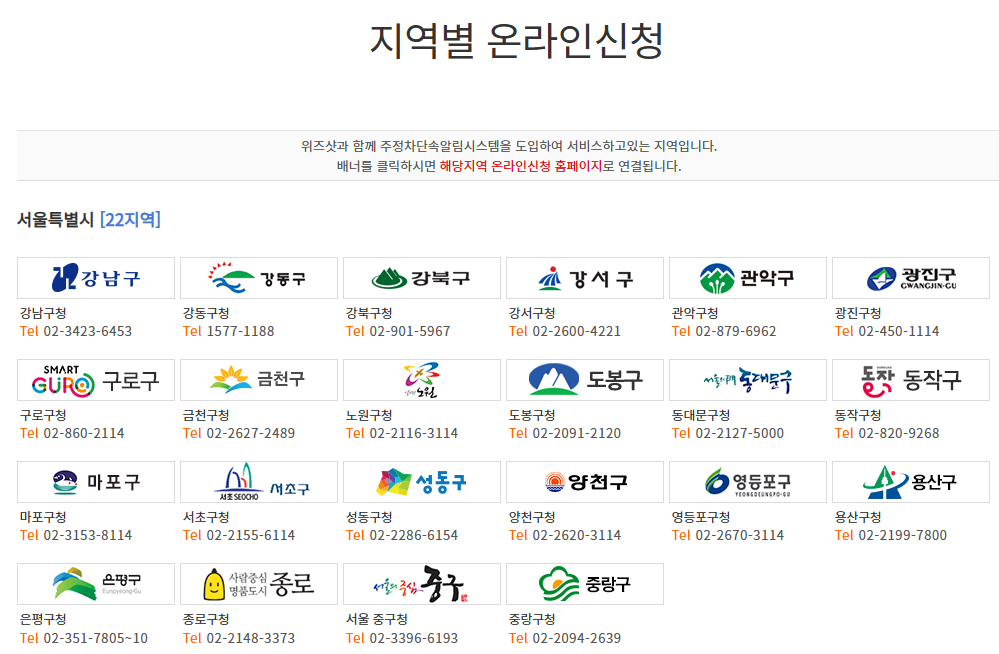The image size is (999, 654).
Task: Click the 지역별 온라인신청 page title
Action: point(517,41)
